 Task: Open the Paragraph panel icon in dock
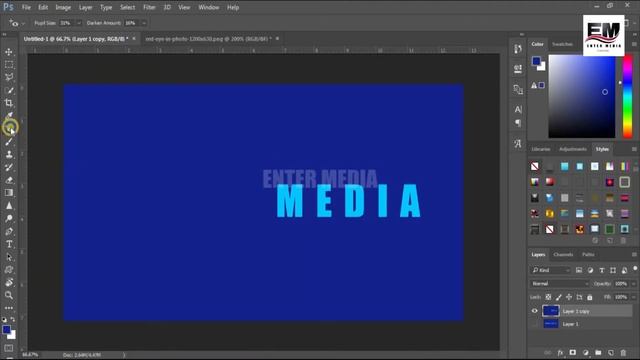[x=518, y=123]
